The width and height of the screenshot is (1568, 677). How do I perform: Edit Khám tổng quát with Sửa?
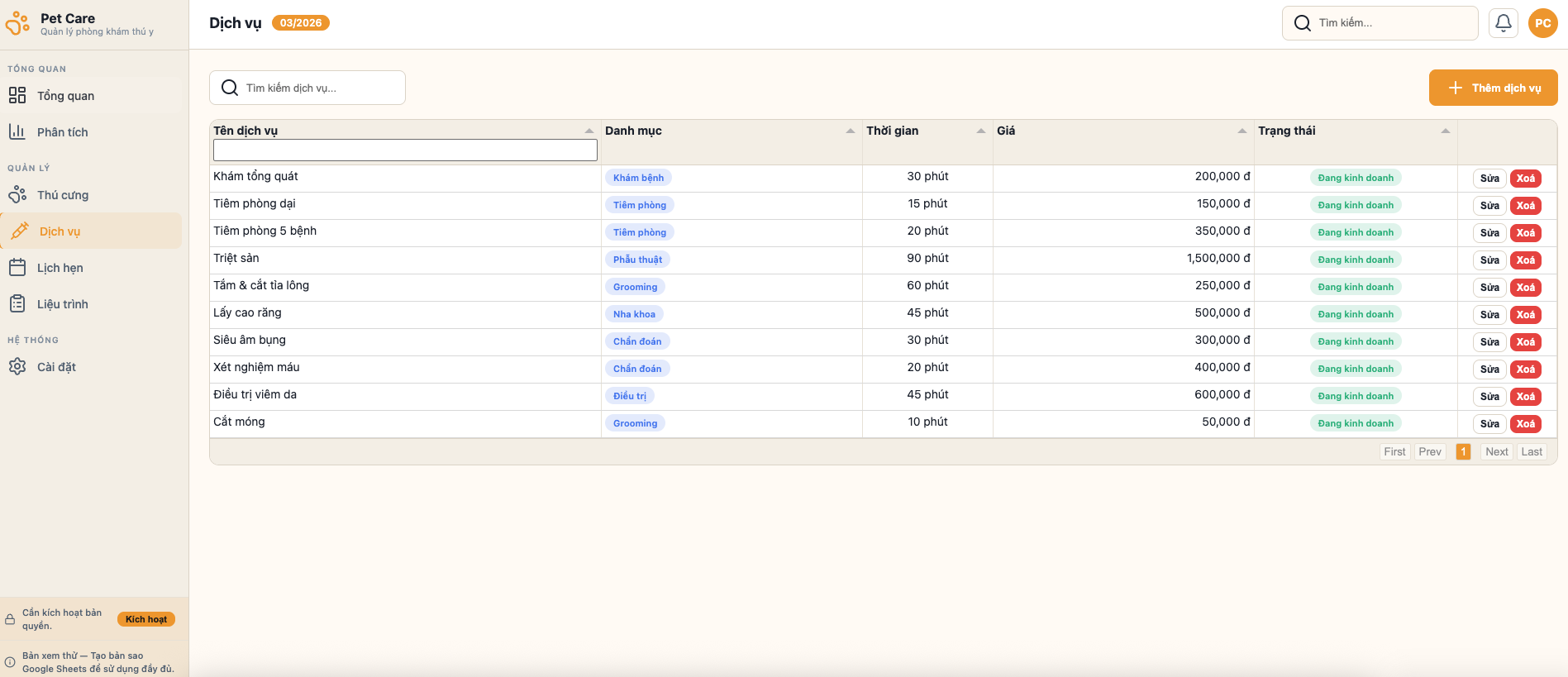[x=1489, y=179]
